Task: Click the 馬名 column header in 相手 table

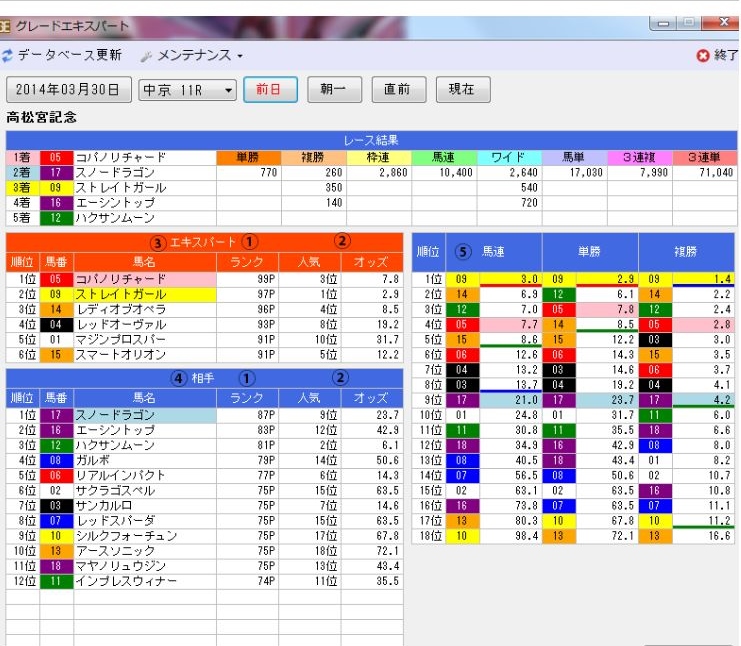Action: pos(145,398)
